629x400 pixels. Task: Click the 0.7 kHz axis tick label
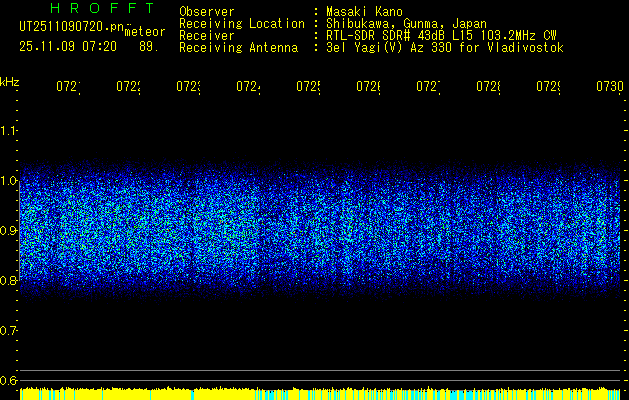click(x=9, y=330)
